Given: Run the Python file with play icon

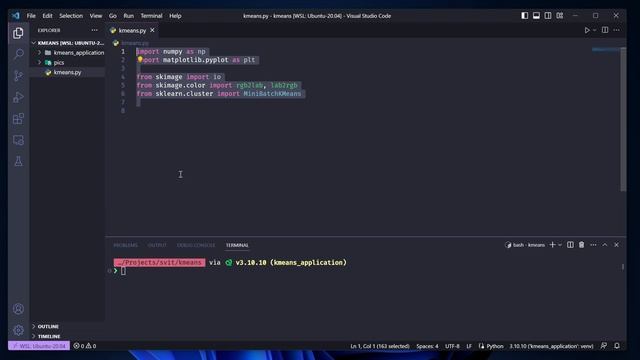Looking at the screenshot, I should coord(587,30).
